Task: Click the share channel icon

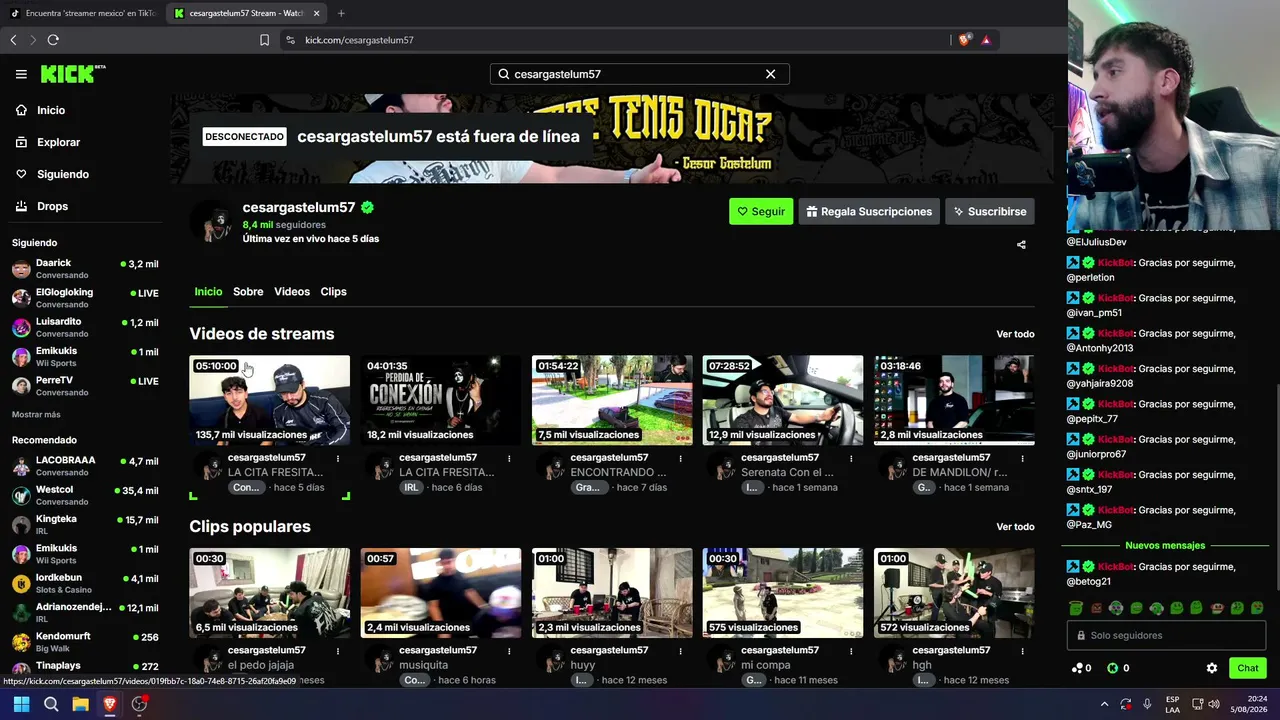Action: (1021, 244)
